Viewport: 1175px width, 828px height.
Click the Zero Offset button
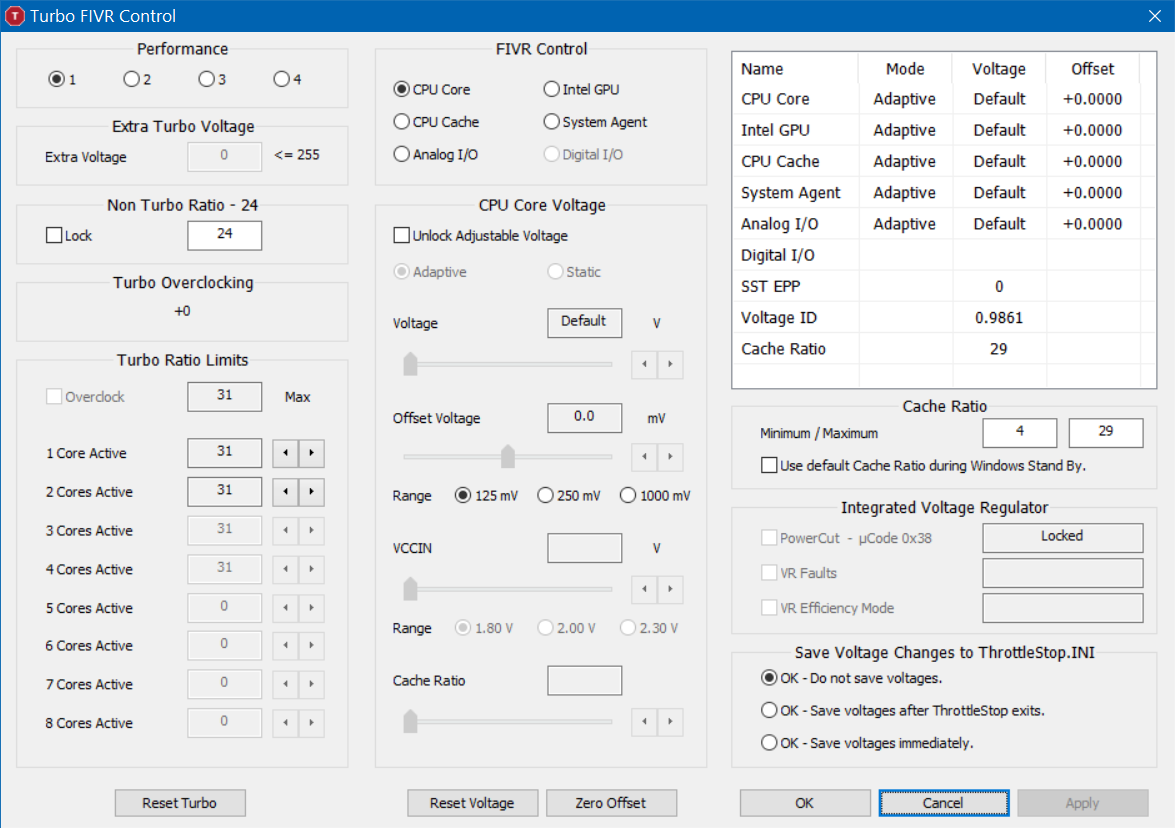(611, 803)
